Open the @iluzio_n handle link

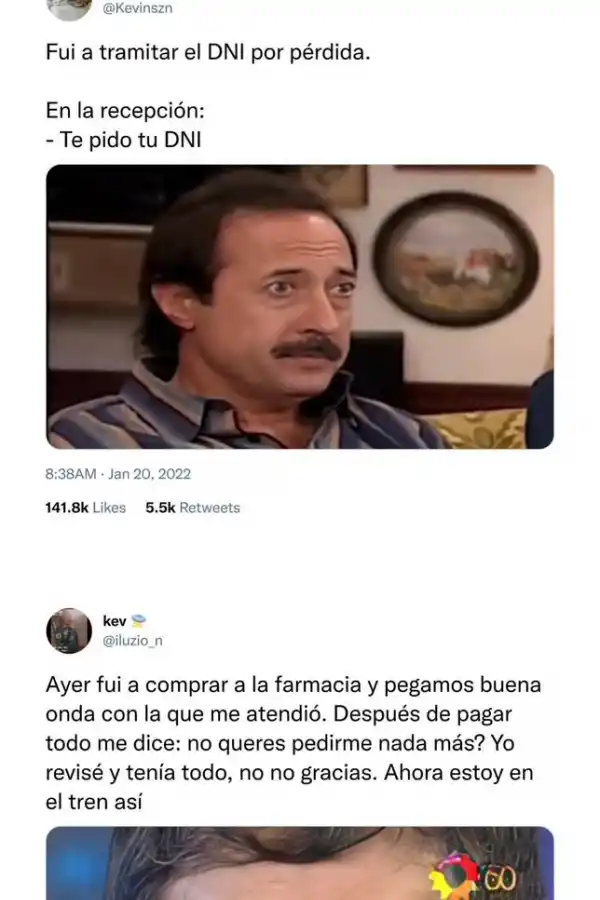click(x=133, y=641)
